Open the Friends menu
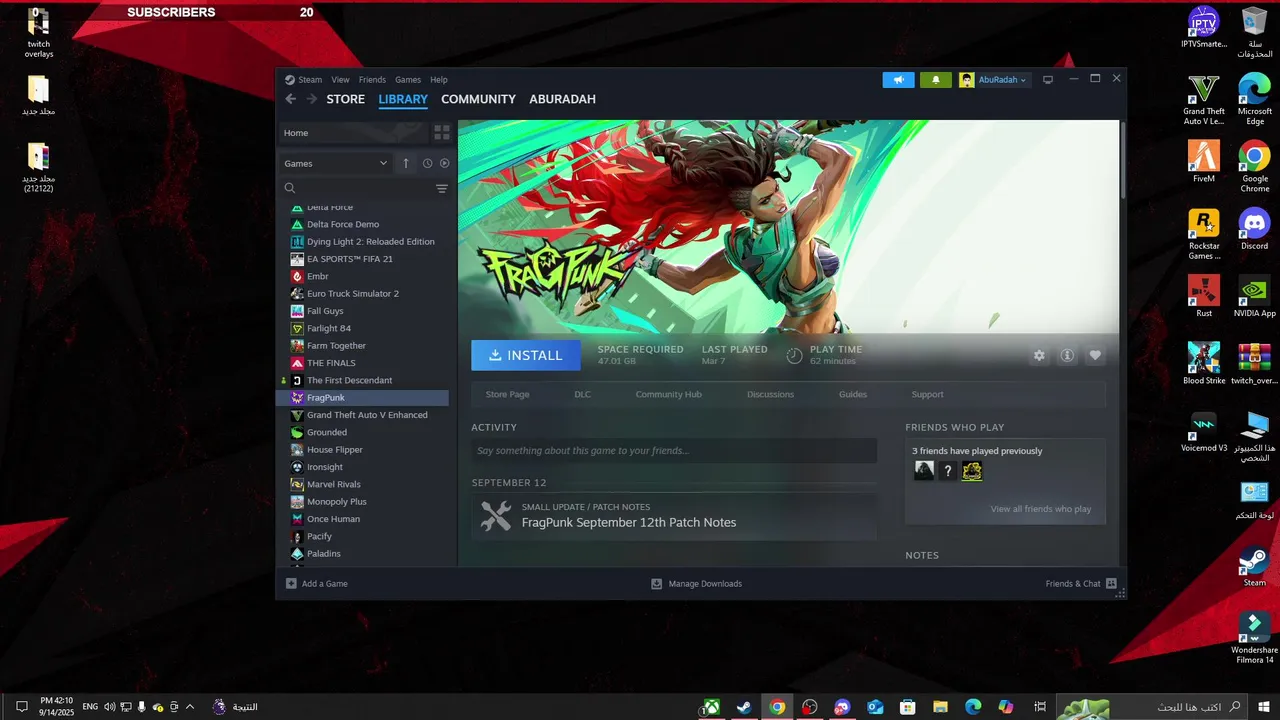Image resolution: width=1280 pixels, height=720 pixels. (x=372, y=80)
